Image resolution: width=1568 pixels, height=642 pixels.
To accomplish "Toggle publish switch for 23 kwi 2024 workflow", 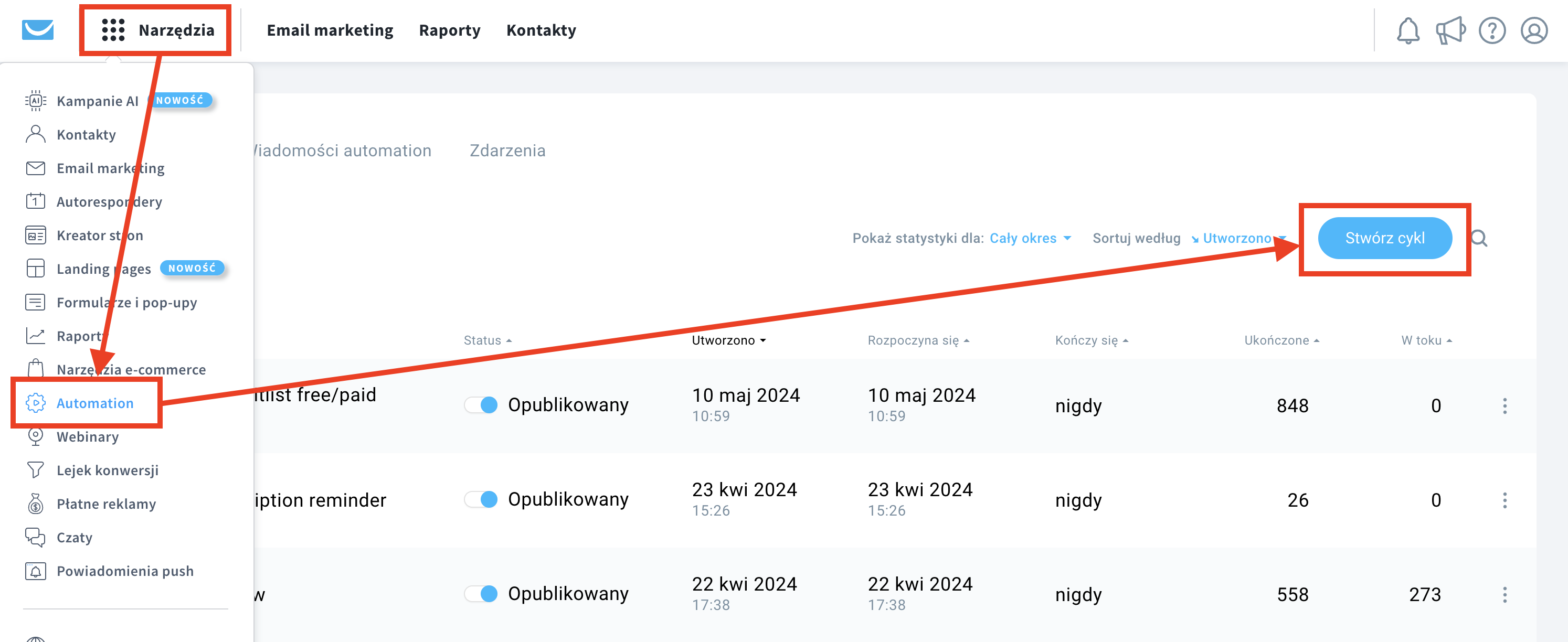I will (481, 499).
